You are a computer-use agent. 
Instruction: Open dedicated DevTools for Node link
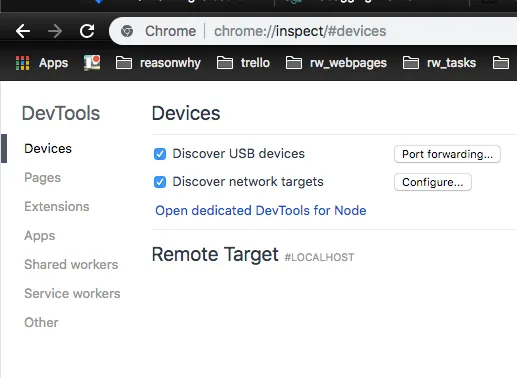click(261, 211)
